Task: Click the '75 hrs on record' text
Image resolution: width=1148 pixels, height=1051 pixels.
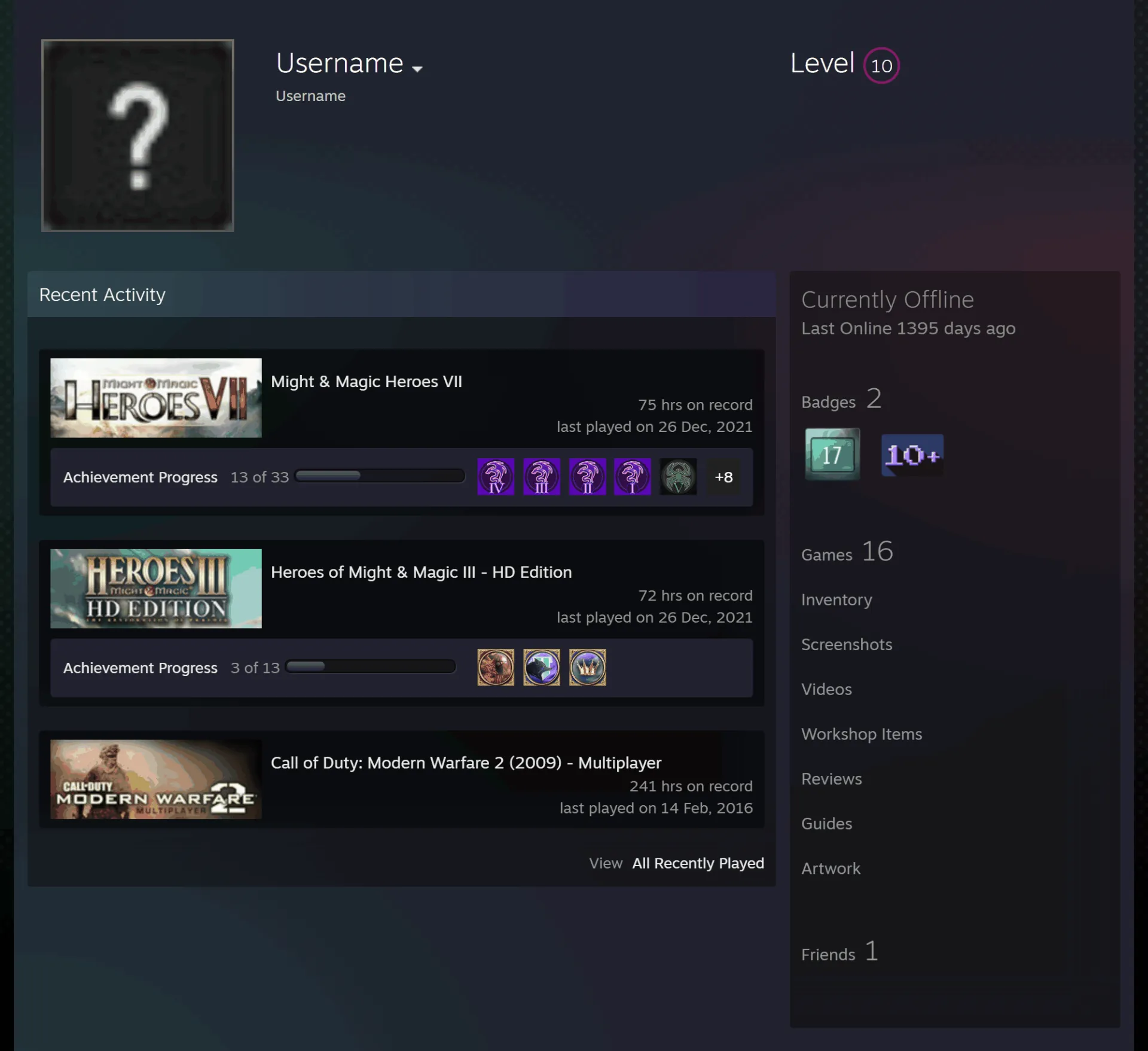Action: 695,405
